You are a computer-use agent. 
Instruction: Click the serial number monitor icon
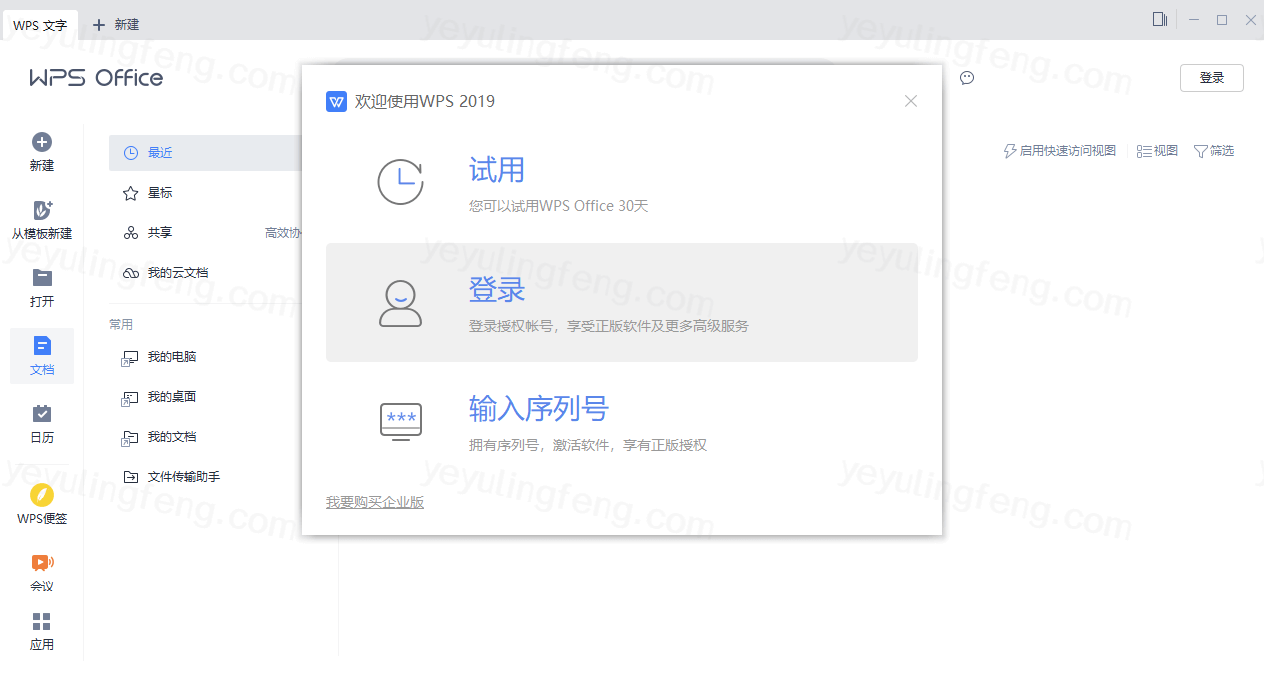401,421
